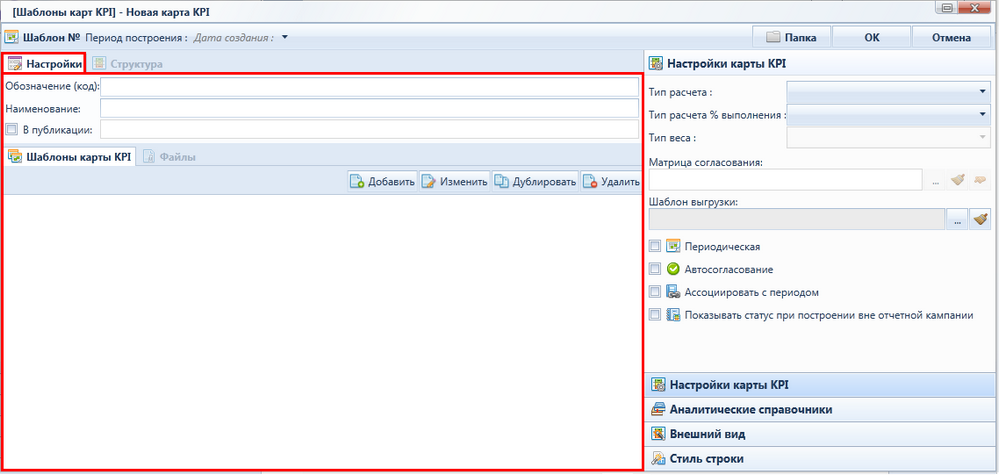The image size is (999, 475).
Task: Click the Настройки карты KPI panel header icon
Action: point(655,63)
